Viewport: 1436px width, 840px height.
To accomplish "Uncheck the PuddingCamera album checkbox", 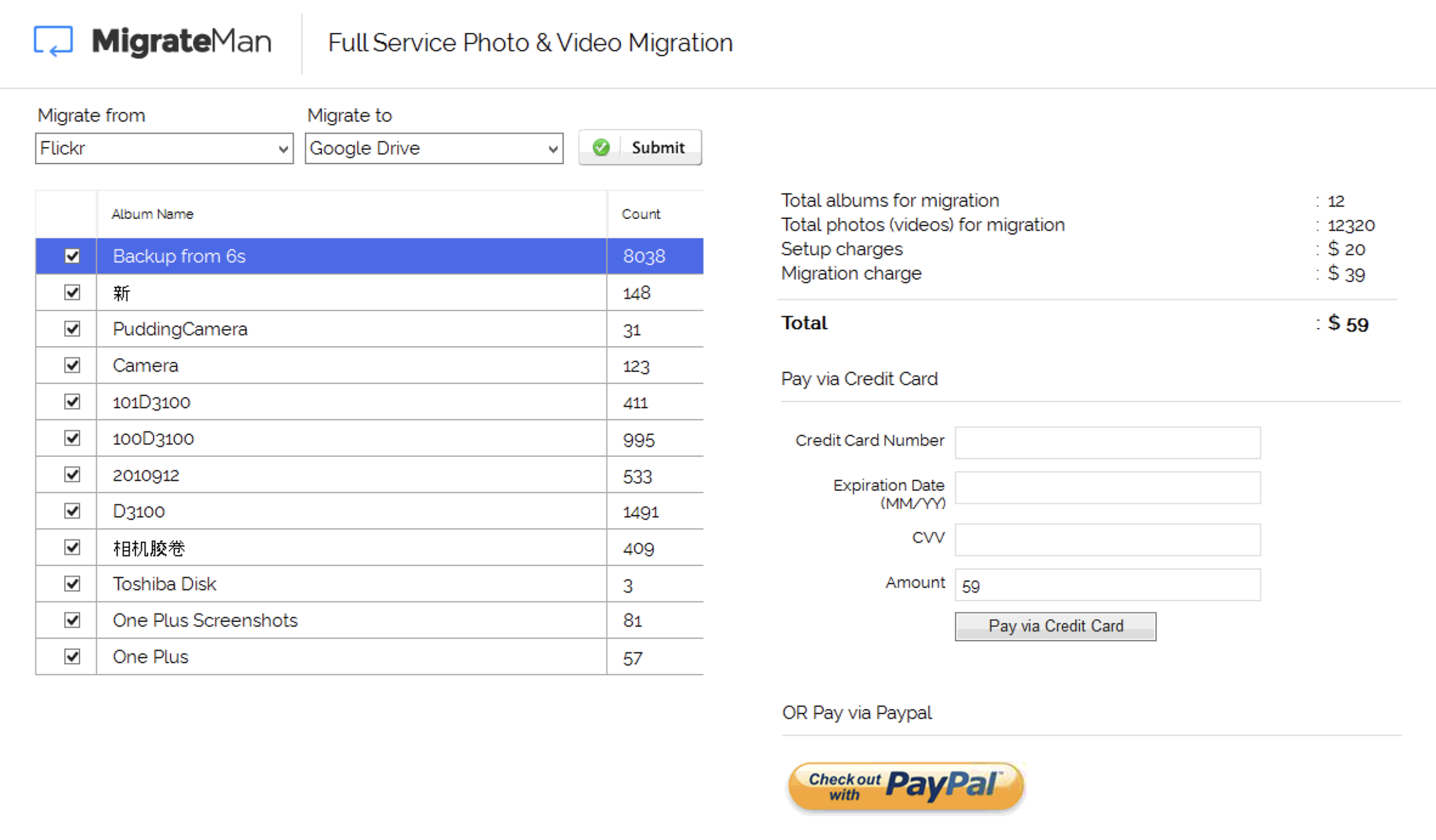I will click(x=72, y=329).
